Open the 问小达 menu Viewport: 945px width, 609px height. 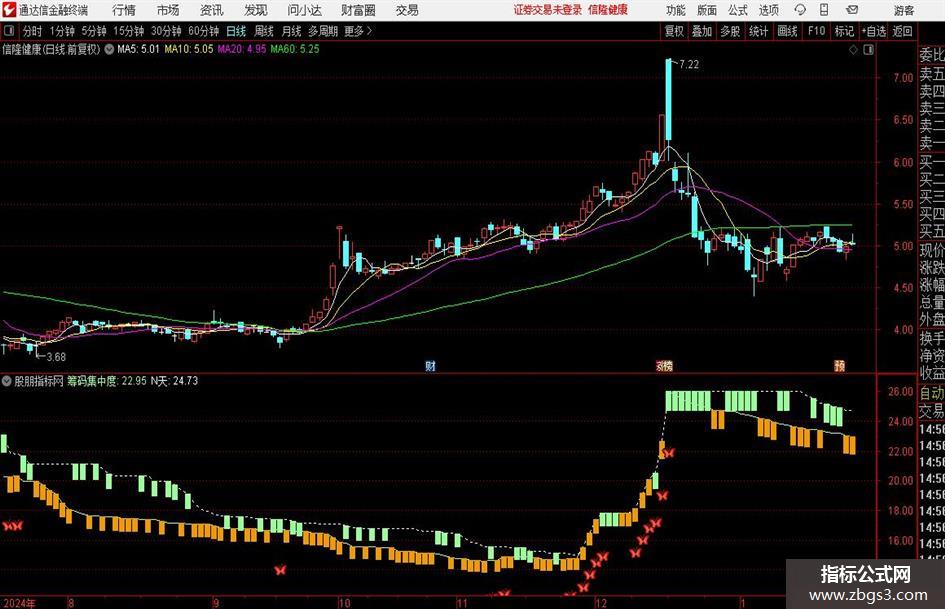[304, 10]
